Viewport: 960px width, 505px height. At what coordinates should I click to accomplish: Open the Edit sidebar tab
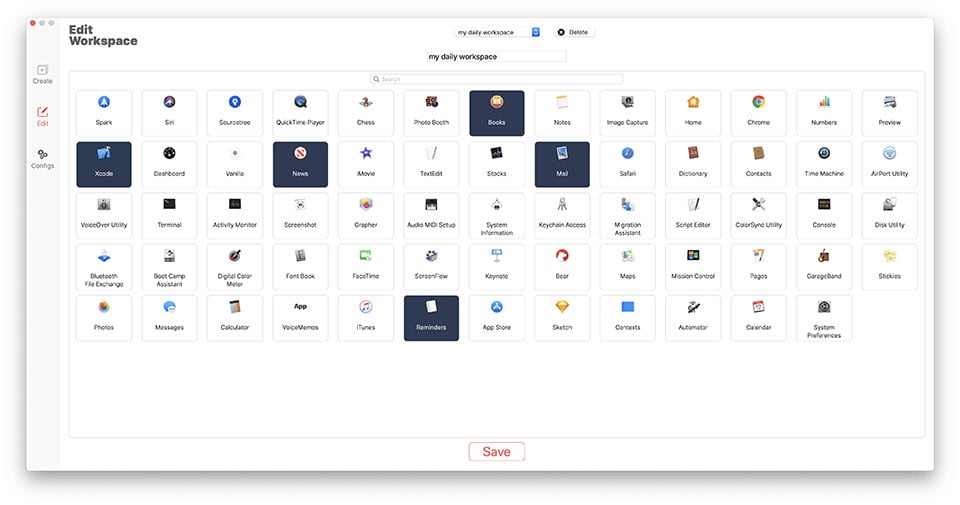42,116
